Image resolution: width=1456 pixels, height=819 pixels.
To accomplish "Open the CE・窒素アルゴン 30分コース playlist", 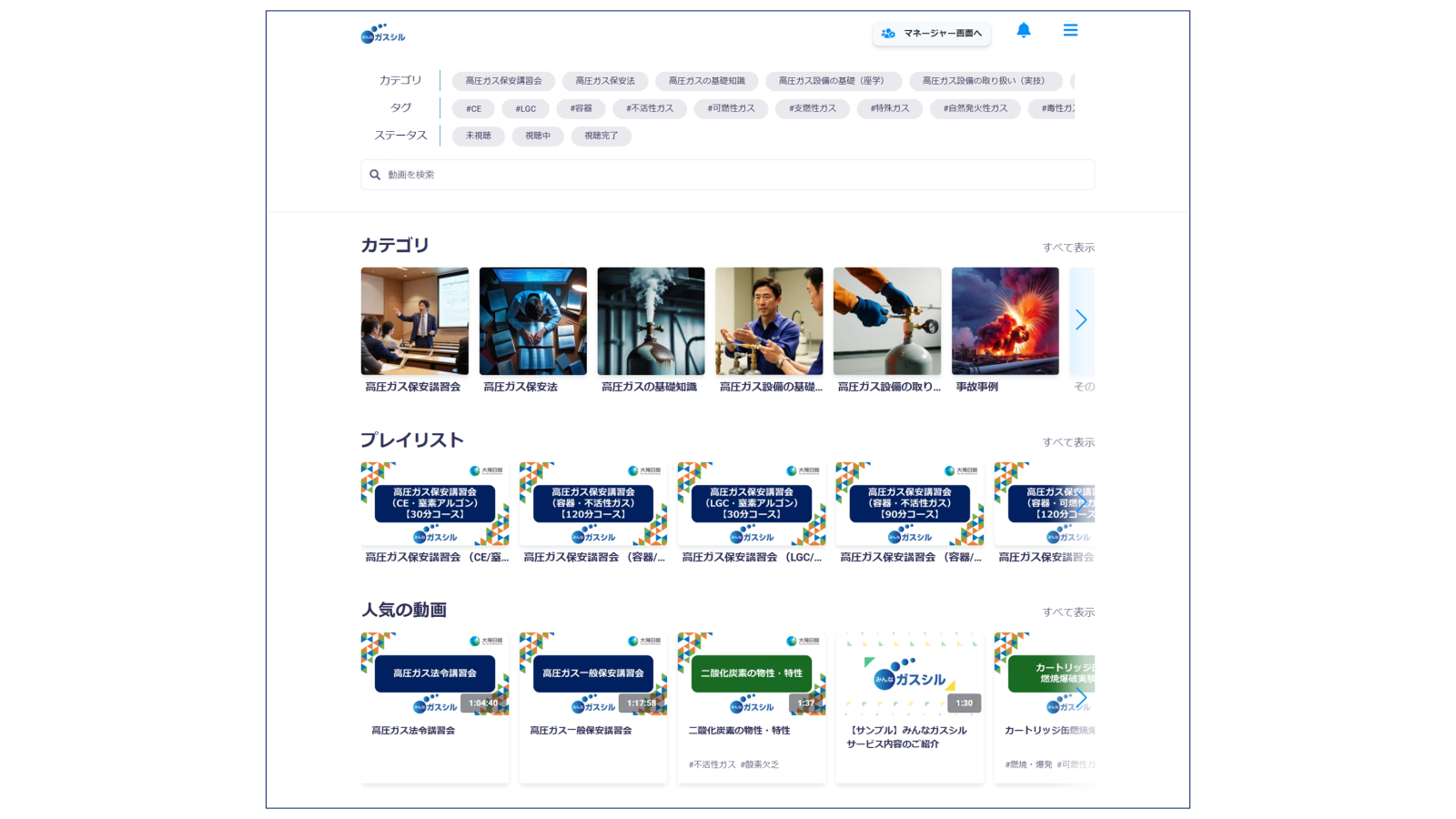I will point(434,503).
